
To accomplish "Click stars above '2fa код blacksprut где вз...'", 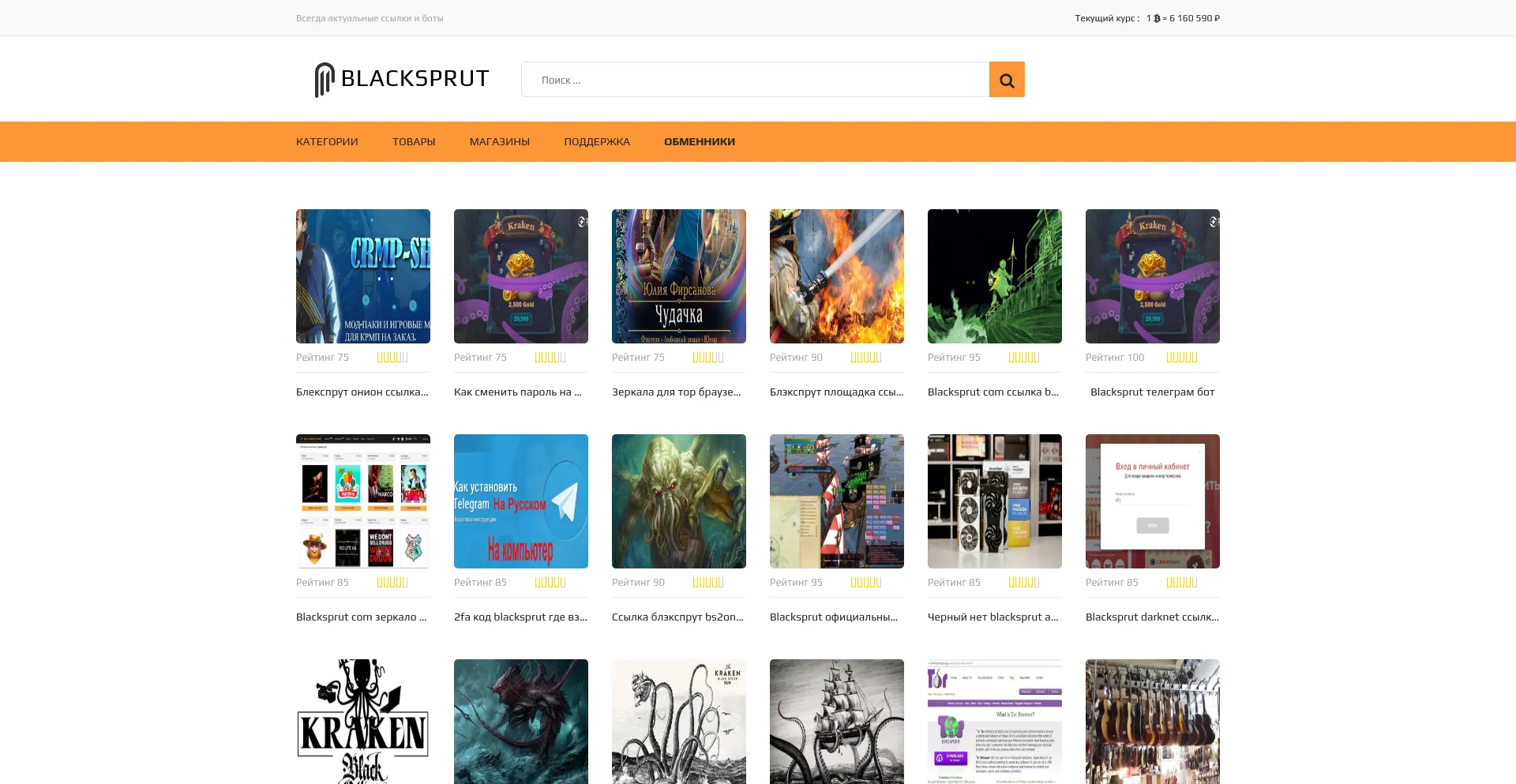I will pyautogui.click(x=550, y=583).
